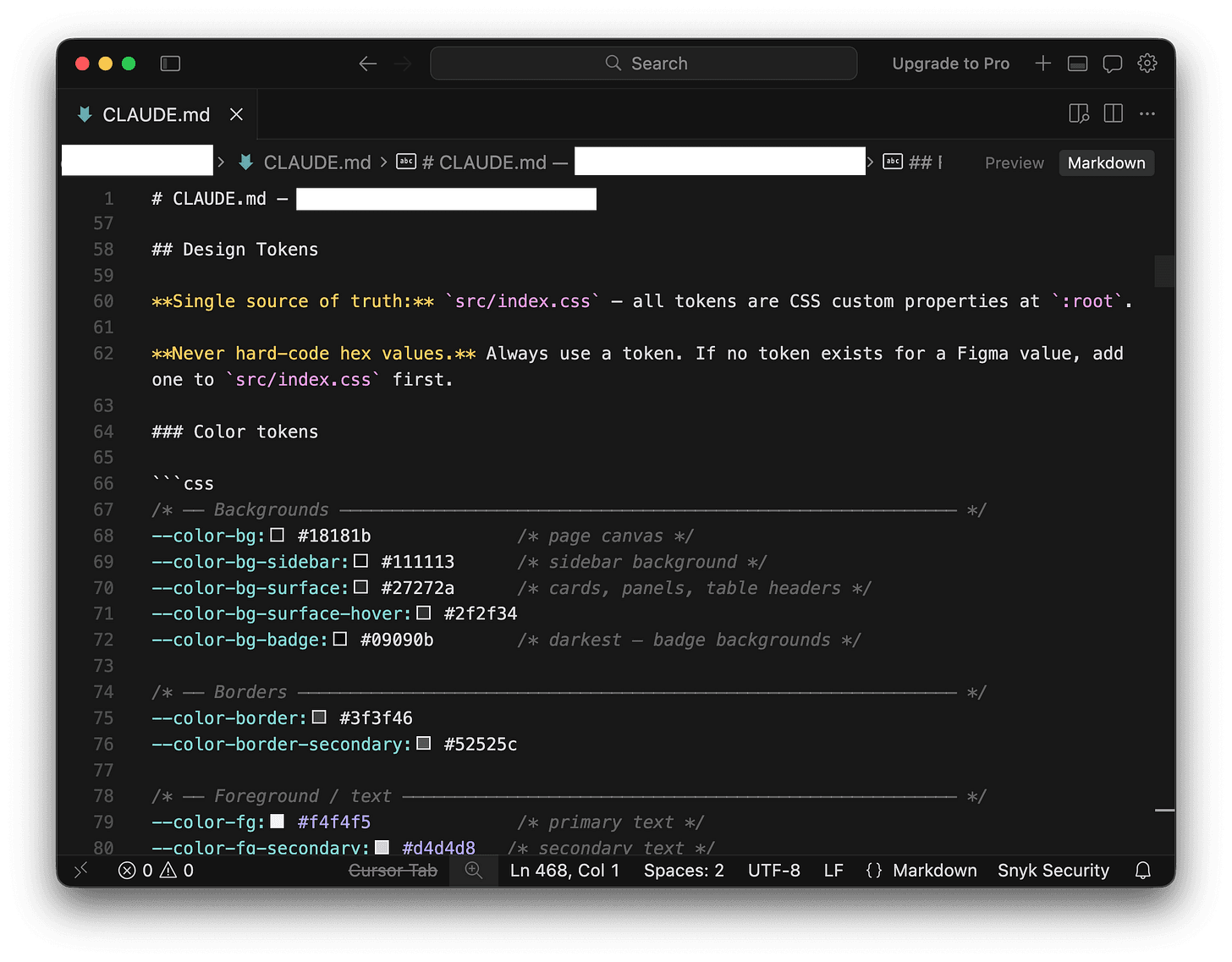Click '--color-border-secondary:' property
The image size is (1232, 962).
pos(282,745)
